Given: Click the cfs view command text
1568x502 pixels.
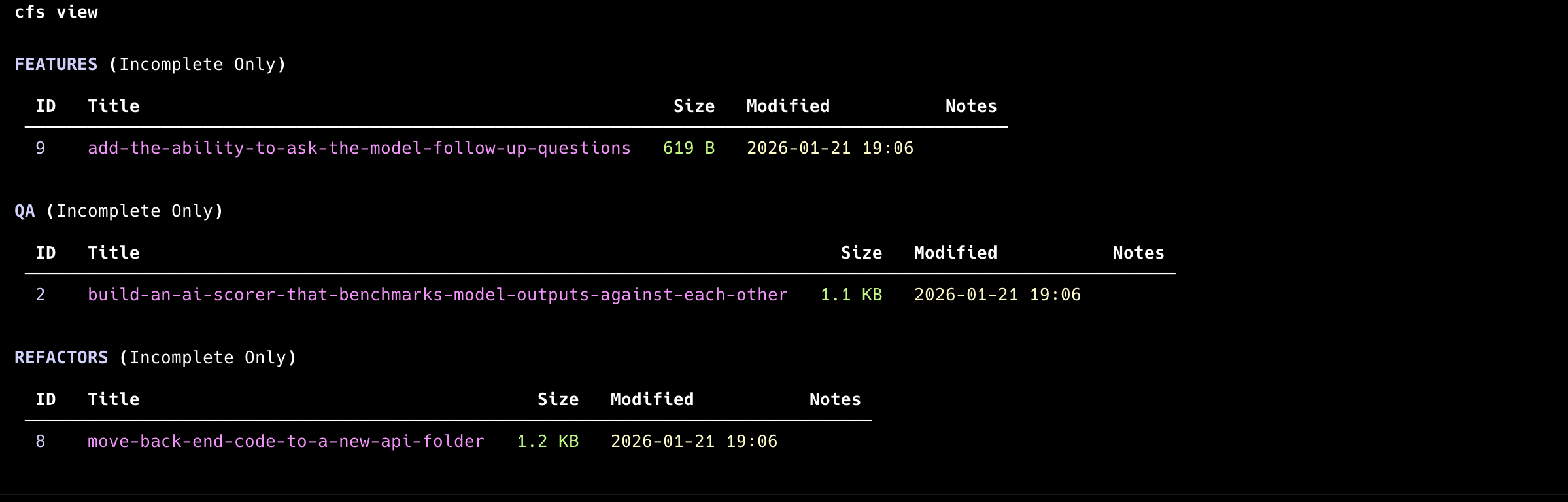Looking at the screenshot, I should [56, 12].
